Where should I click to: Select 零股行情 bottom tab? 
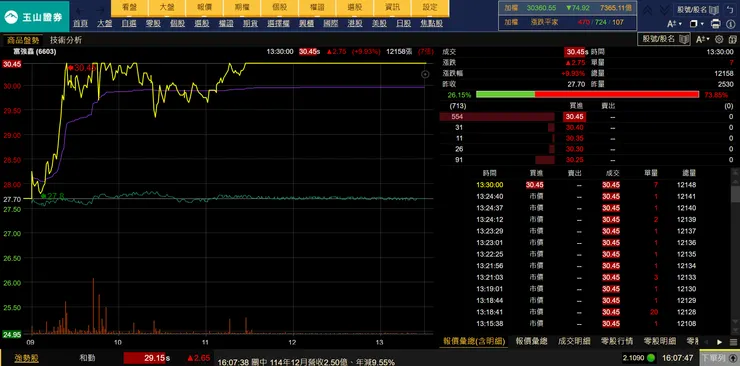pos(616,341)
